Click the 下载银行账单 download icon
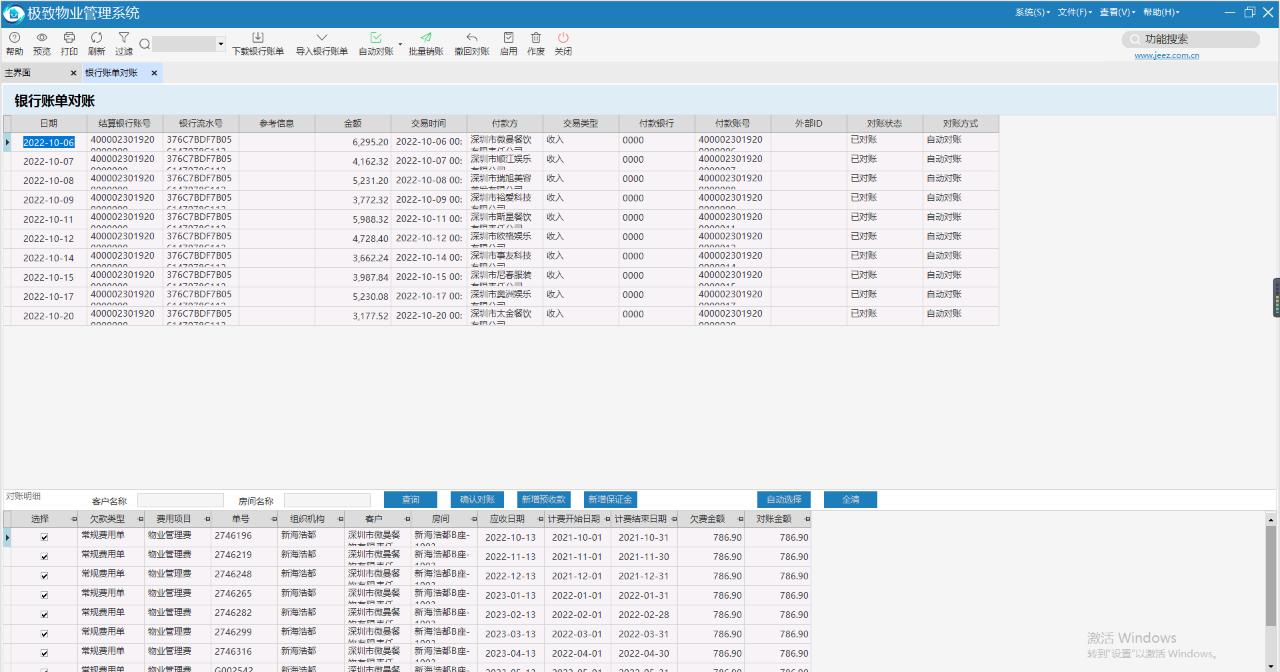Screen dimensions: 1280x672 pyautogui.click(x=258, y=38)
